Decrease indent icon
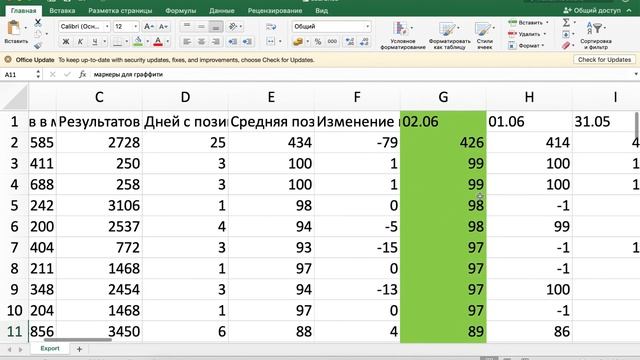Viewport: 640px width, 360px height. pos(232,41)
